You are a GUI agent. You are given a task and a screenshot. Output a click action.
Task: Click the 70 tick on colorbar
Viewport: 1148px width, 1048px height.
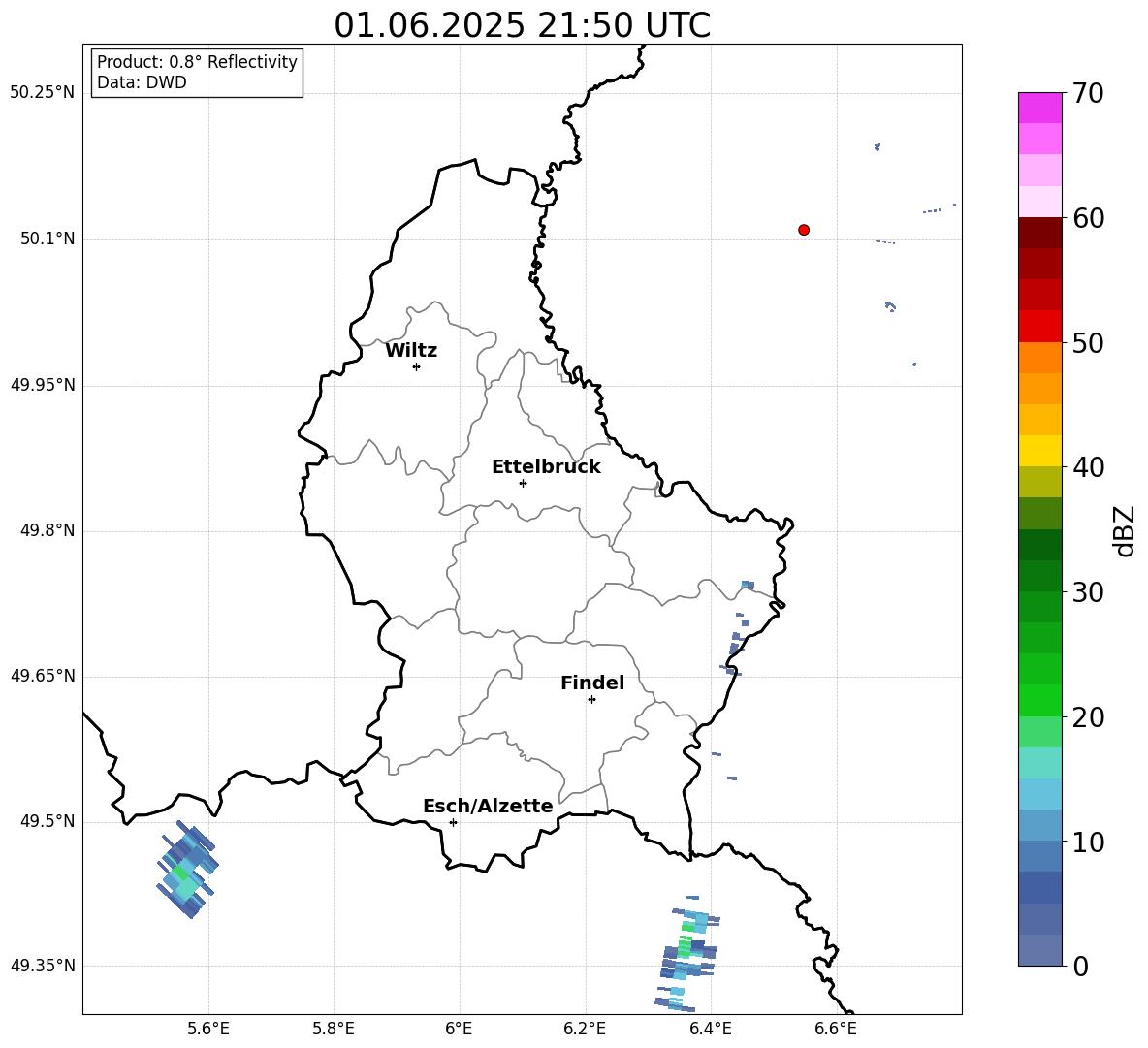tap(1088, 93)
